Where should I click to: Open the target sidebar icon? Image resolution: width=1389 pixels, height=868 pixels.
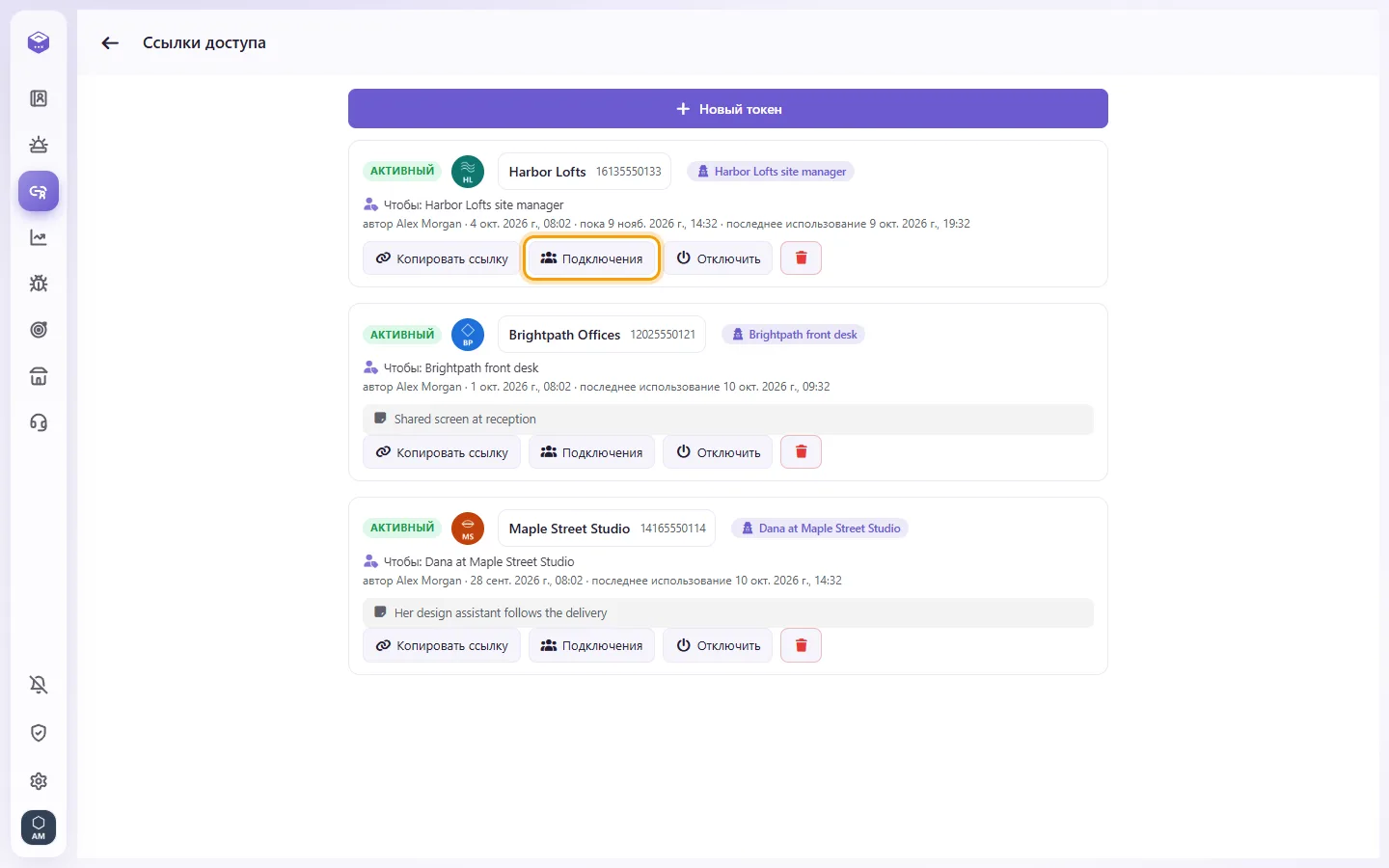pos(39,330)
